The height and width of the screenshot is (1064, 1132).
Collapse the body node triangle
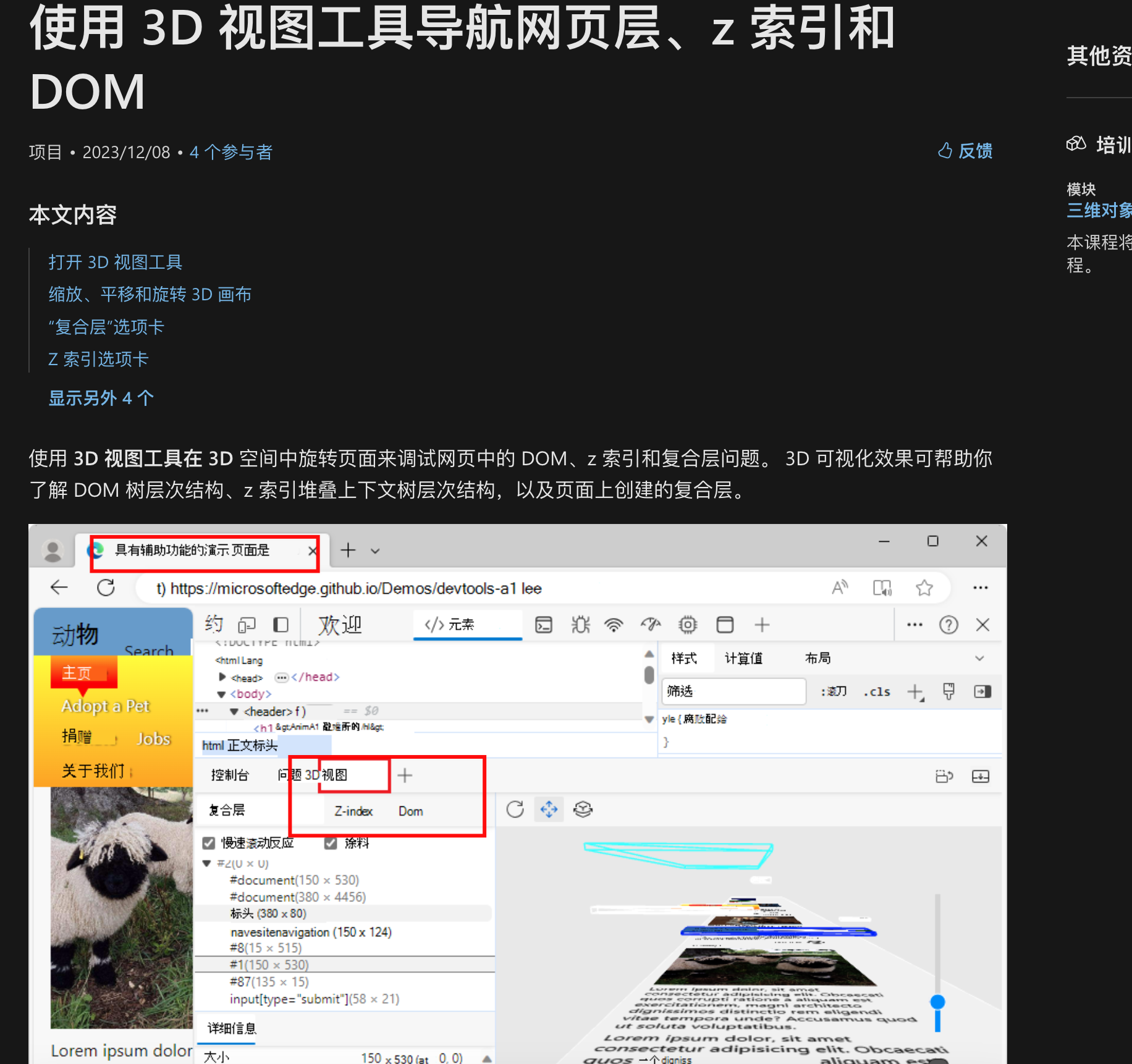coord(222,695)
